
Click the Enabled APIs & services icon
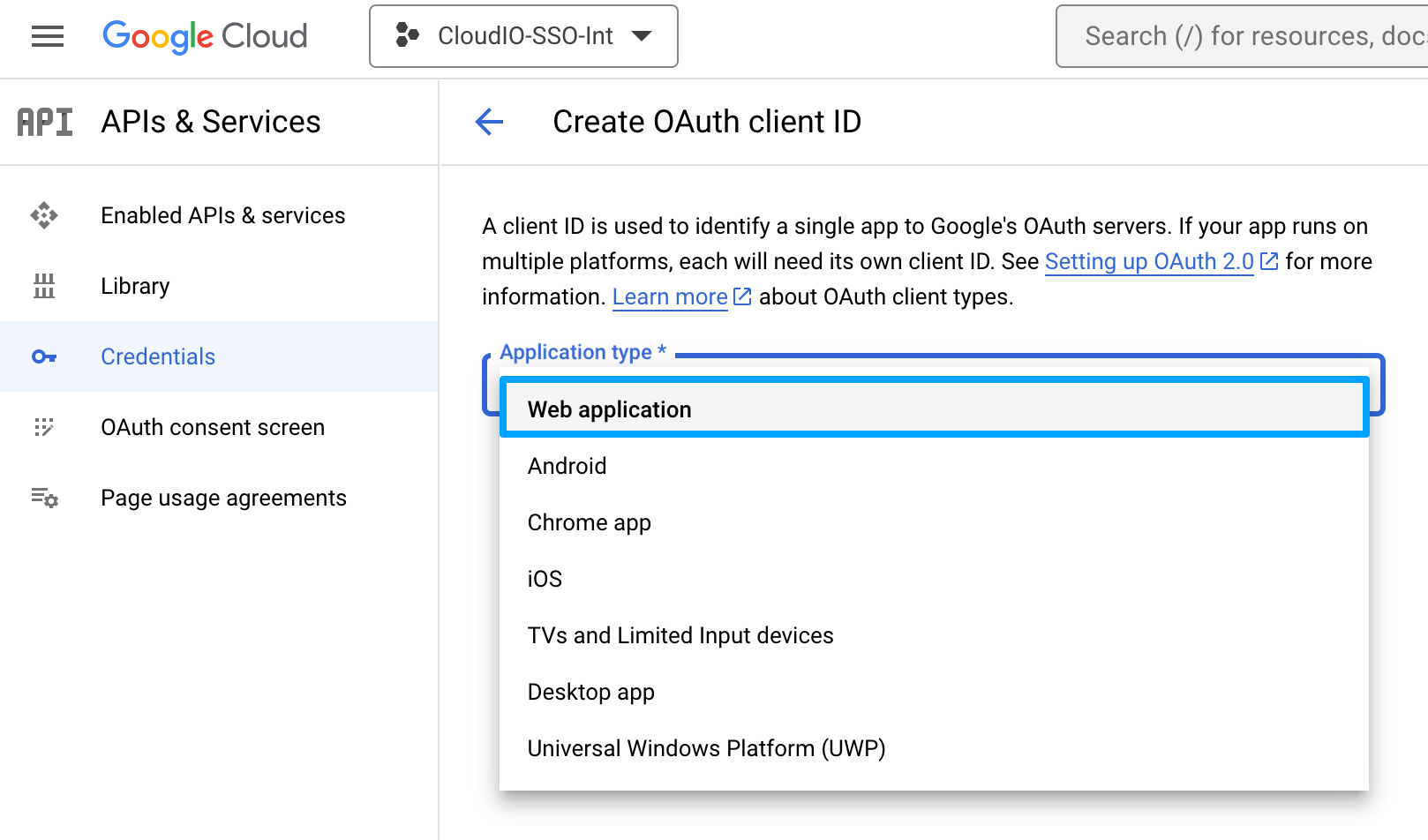(x=44, y=215)
